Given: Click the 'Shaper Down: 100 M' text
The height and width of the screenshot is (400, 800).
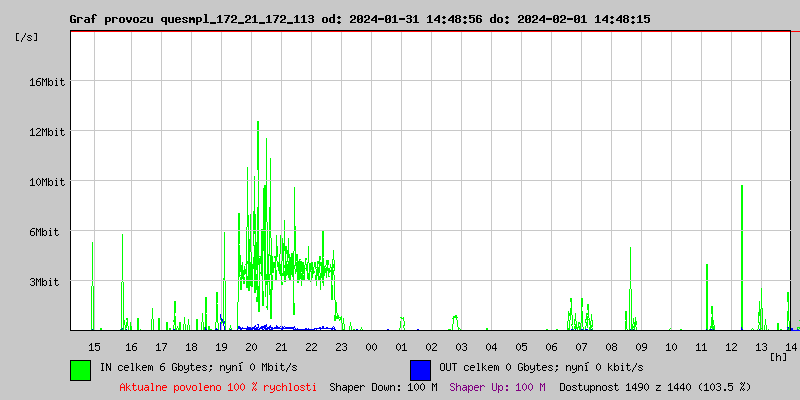Looking at the screenshot, I should pyautogui.click(x=383, y=386).
